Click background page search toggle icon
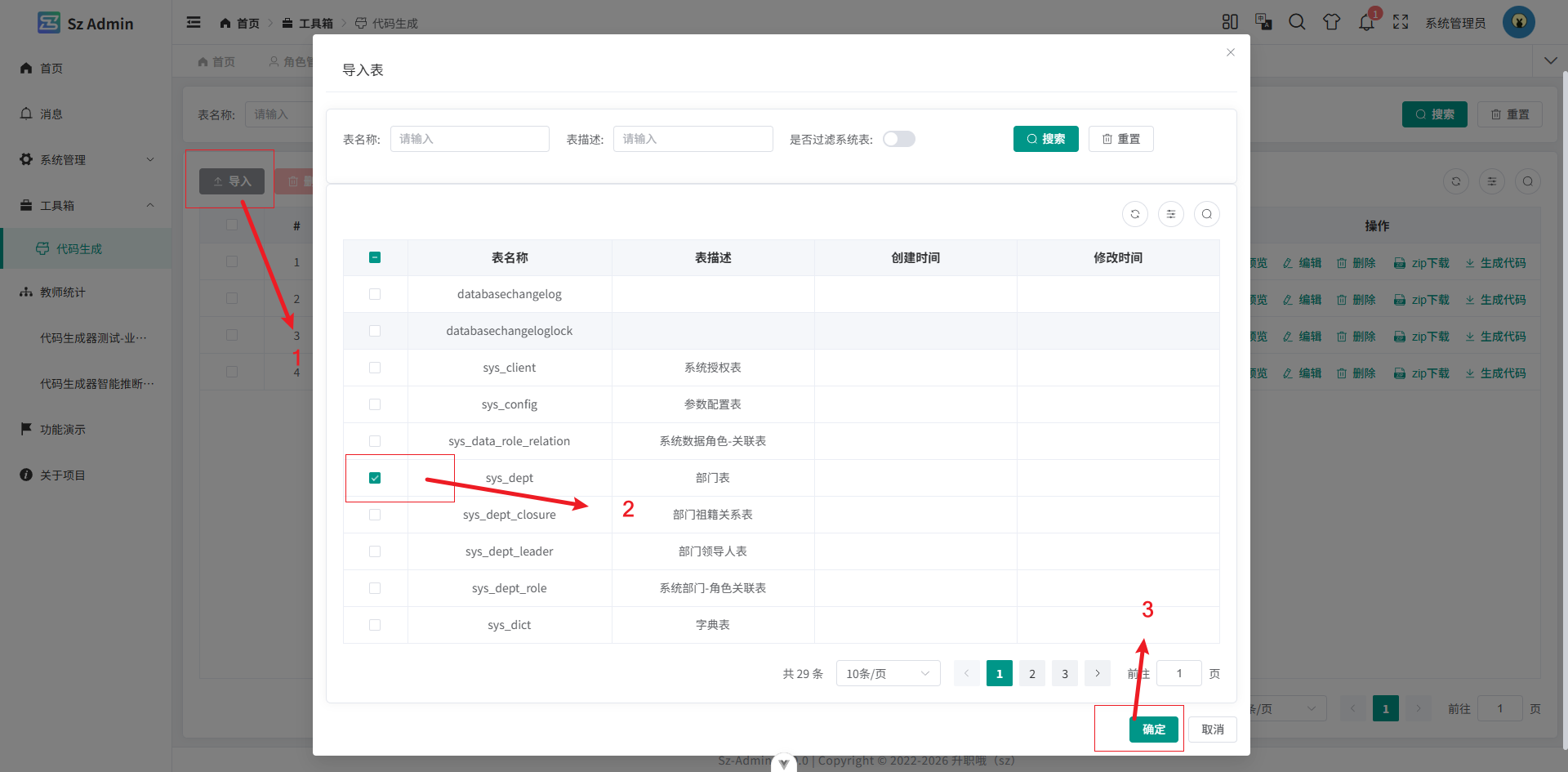This screenshot has width=1568, height=772. point(1528,181)
